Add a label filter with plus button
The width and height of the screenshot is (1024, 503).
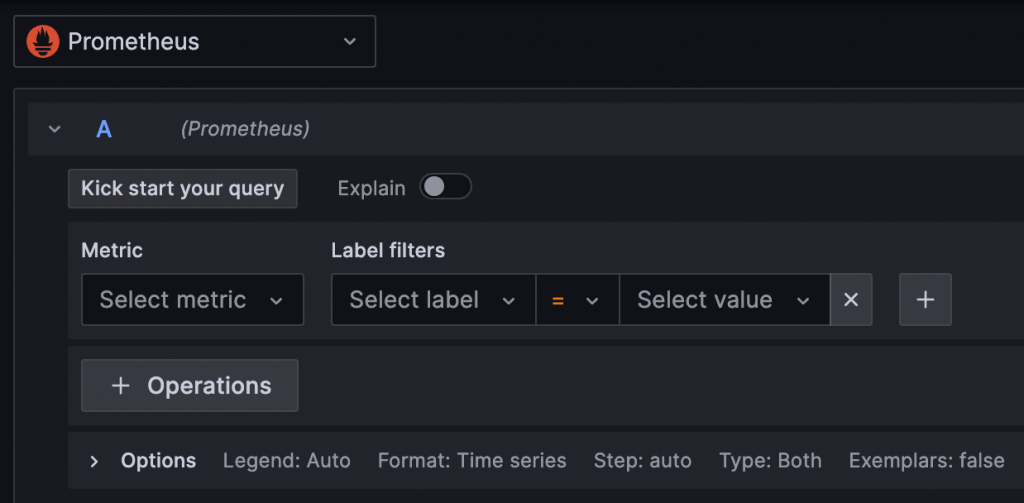[925, 300]
